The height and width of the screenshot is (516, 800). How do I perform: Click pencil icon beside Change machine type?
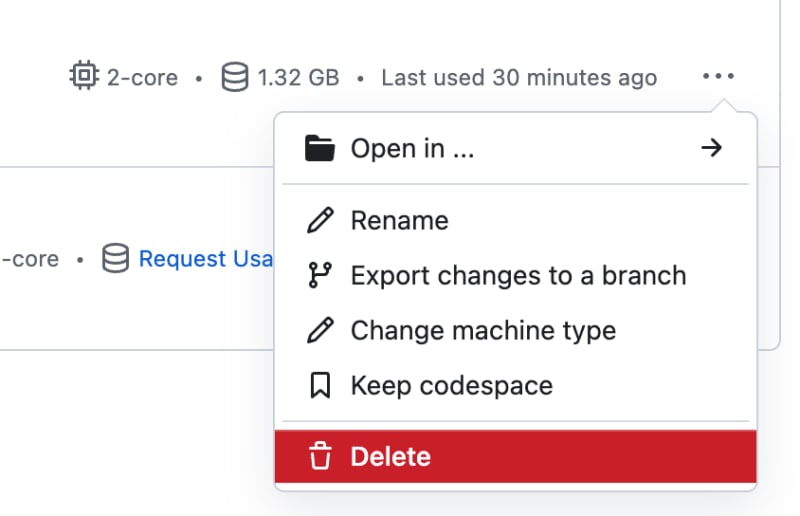pyautogui.click(x=320, y=330)
